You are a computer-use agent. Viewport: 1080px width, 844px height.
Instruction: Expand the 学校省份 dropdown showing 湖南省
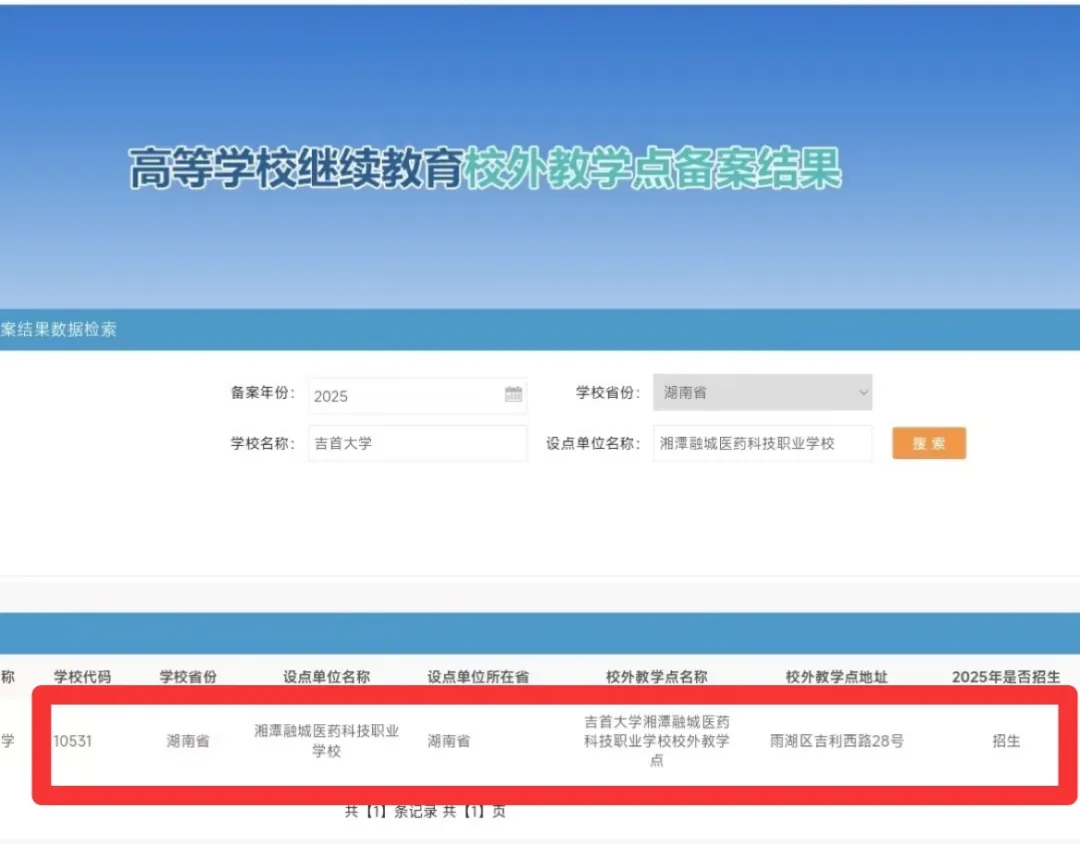[x=762, y=392]
